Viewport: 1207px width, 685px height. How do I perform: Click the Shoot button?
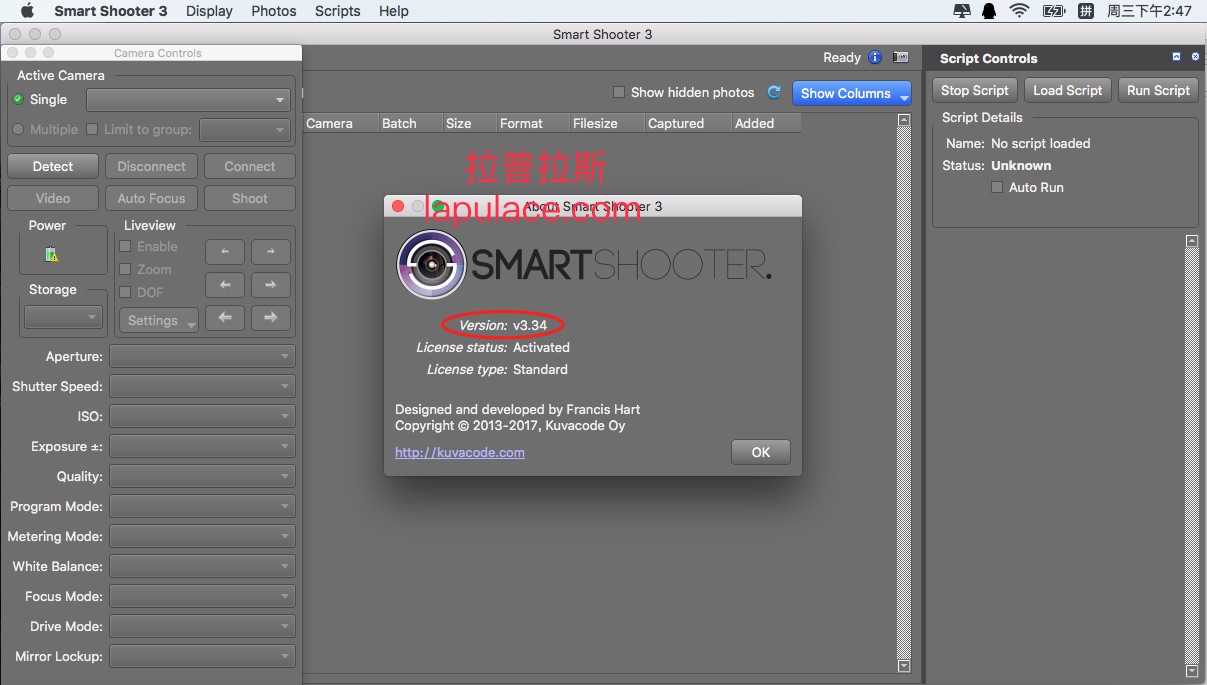click(250, 198)
